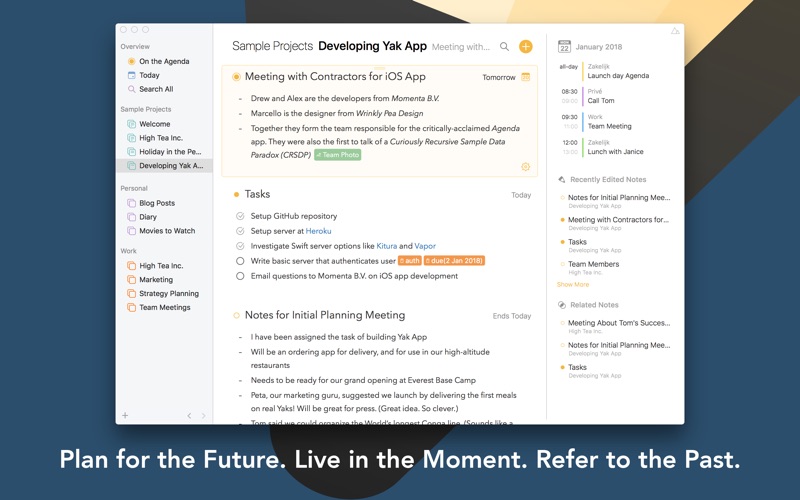Check Write basic server that authenticates user
The height and width of the screenshot is (500, 800).
coord(240,261)
